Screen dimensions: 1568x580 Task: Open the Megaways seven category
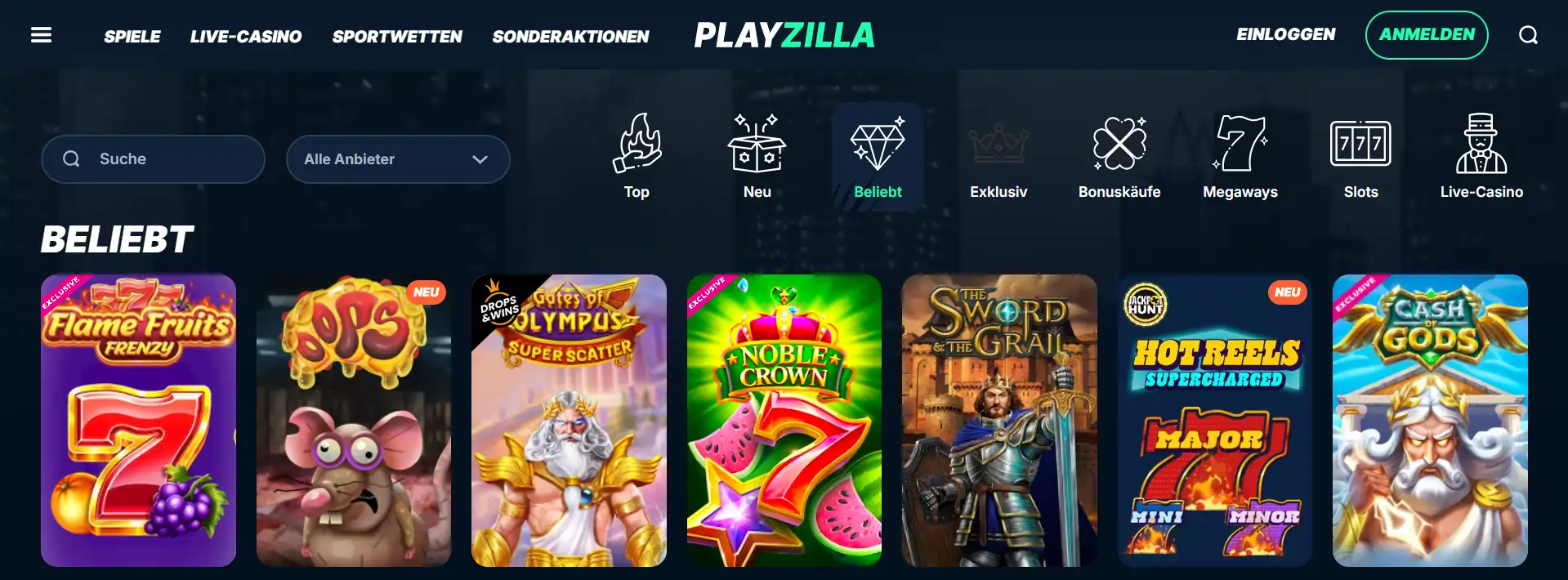click(x=1240, y=157)
